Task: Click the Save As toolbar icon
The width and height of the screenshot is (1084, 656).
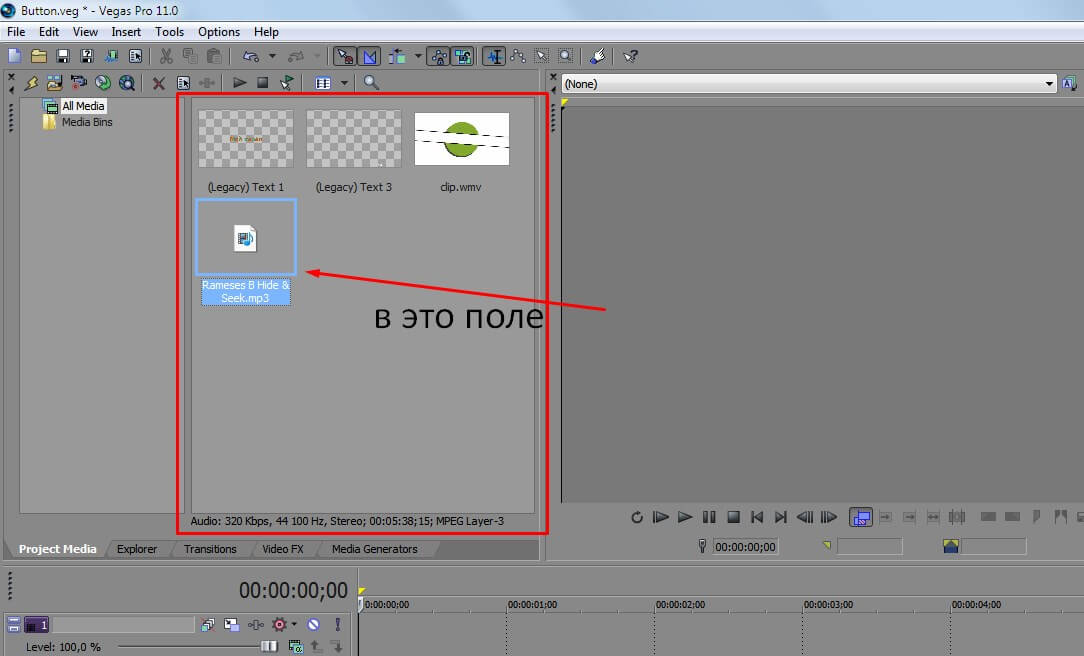Action: [x=87, y=56]
